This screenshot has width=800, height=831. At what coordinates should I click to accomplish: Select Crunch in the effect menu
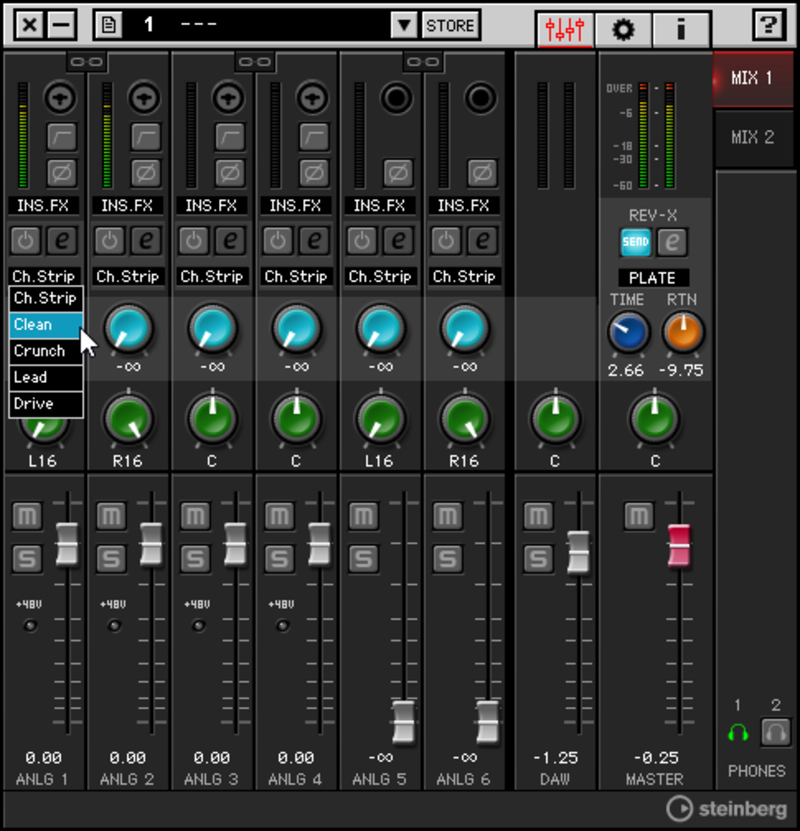pyautogui.click(x=46, y=351)
